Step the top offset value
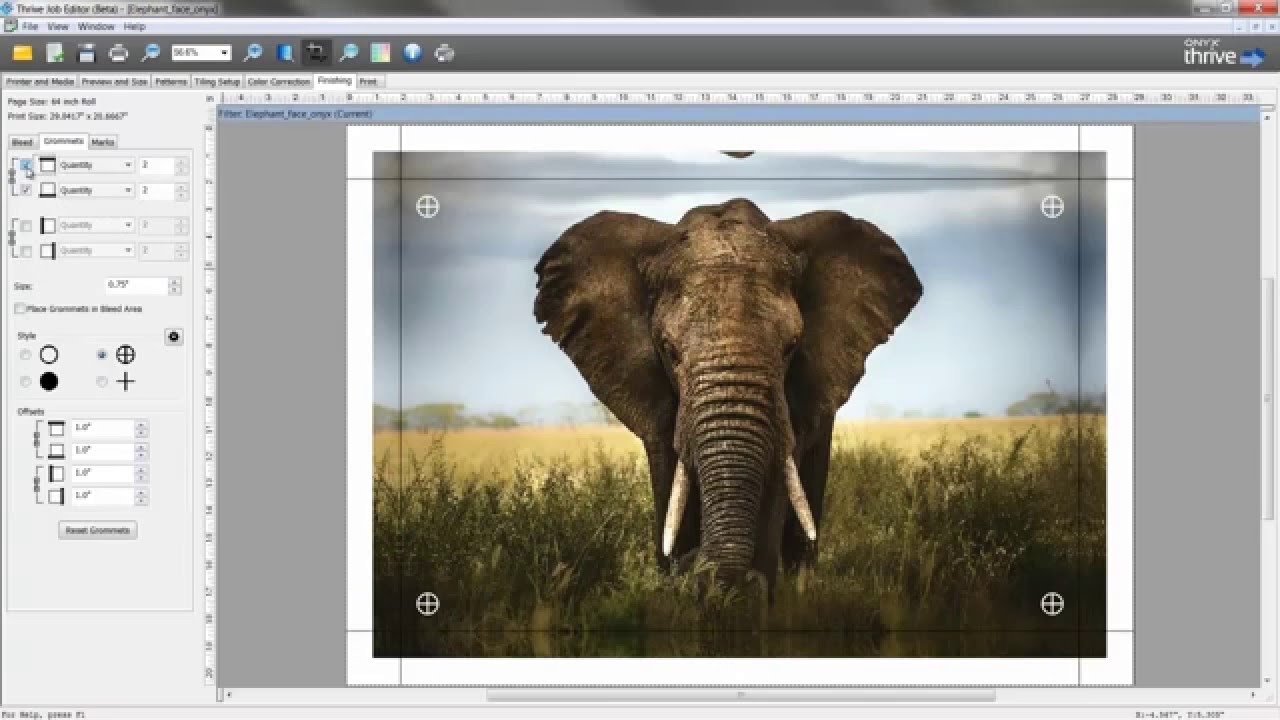This screenshot has height=720, width=1280. pyautogui.click(x=141, y=428)
